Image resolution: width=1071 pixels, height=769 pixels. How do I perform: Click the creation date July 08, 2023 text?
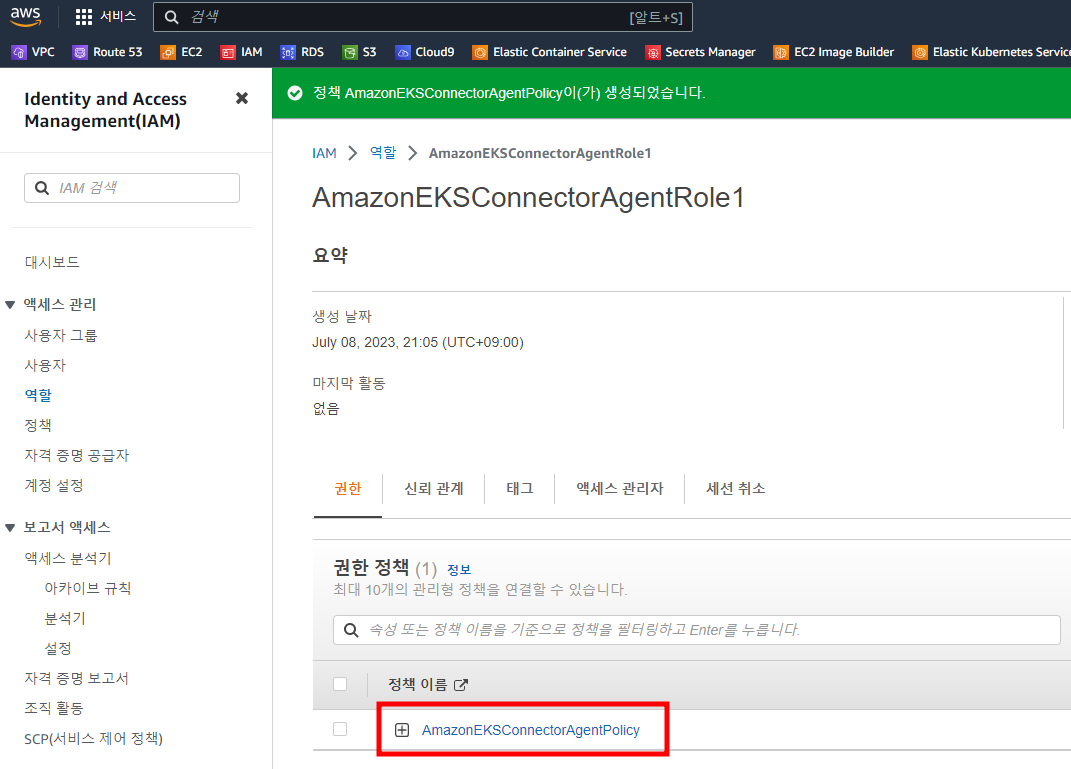coord(418,342)
